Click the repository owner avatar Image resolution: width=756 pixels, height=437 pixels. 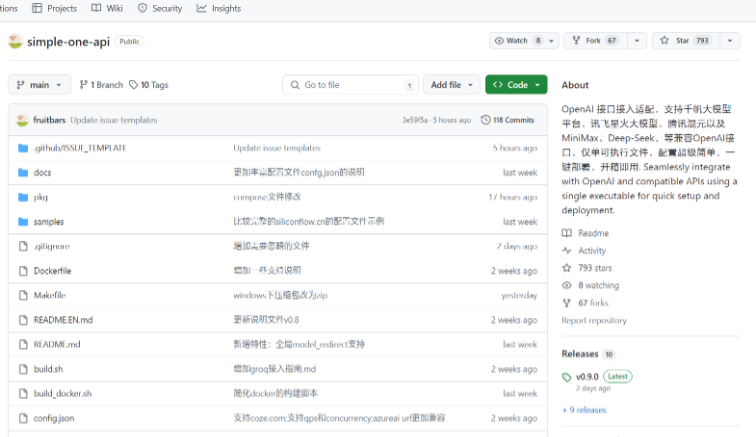[15, 41]
